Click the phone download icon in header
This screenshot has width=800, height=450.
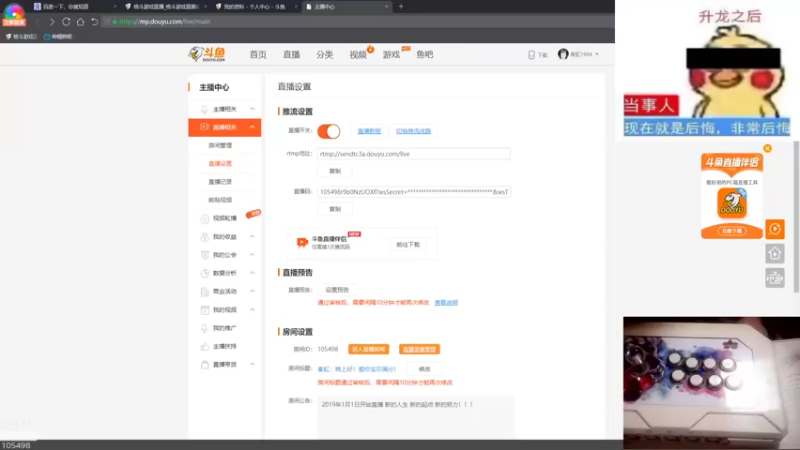click(531, 55)
